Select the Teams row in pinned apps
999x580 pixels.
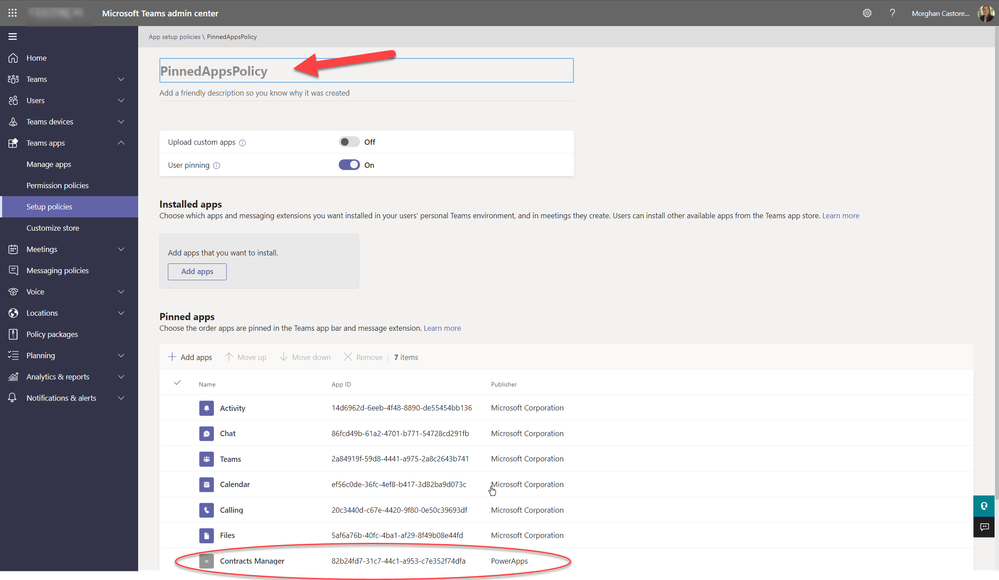[x=566, y=459]
